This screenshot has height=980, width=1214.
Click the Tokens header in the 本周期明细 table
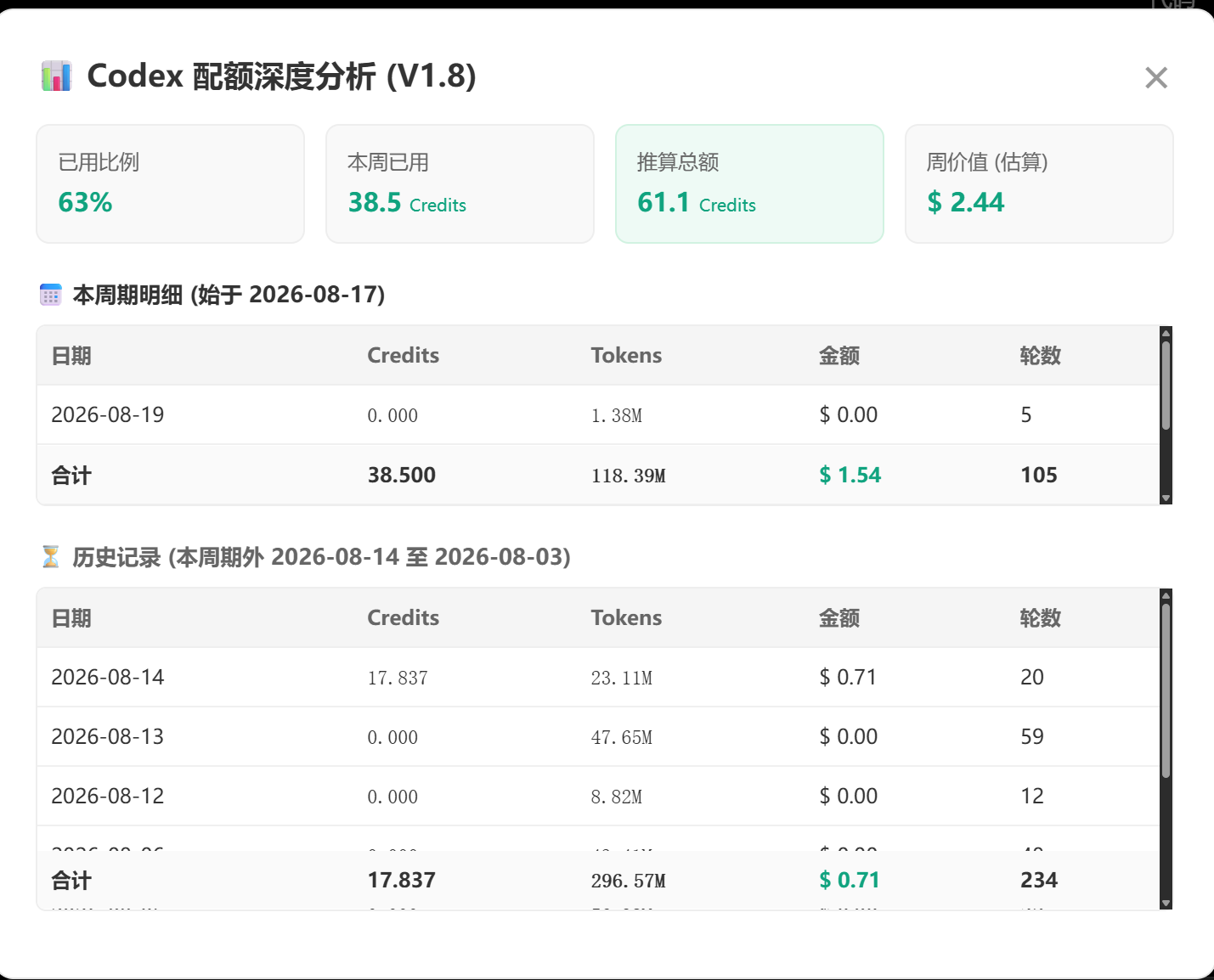click(x=627, y=356)
